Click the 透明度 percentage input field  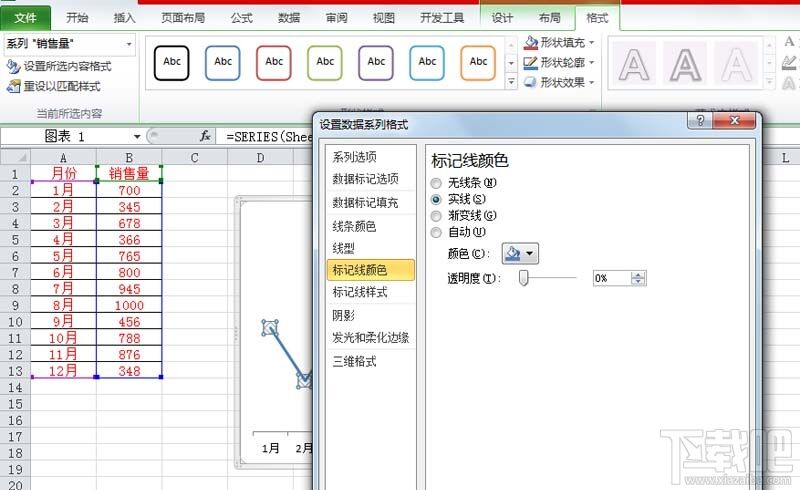612,278
